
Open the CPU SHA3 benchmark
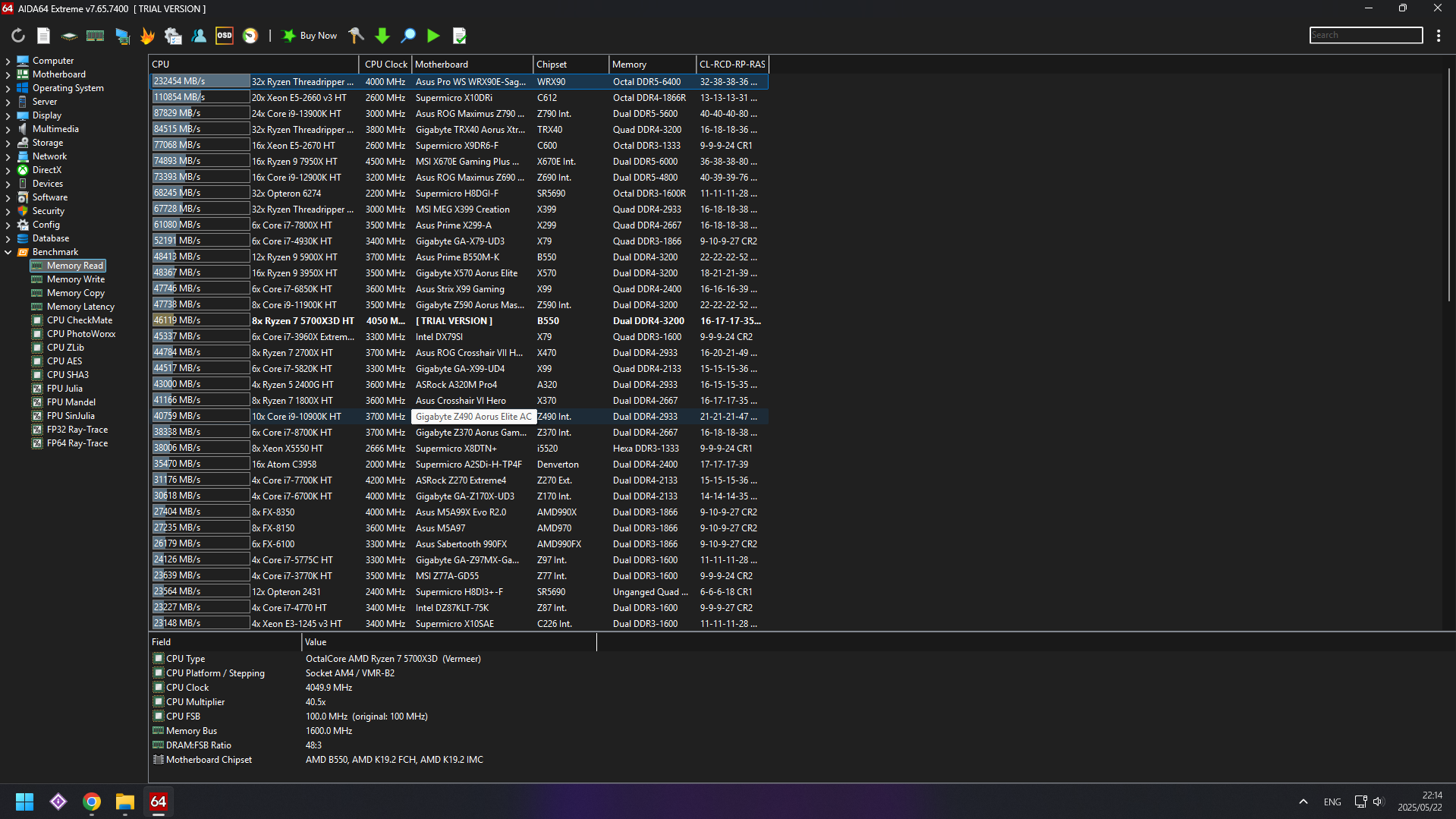click(x=68, y=375)
